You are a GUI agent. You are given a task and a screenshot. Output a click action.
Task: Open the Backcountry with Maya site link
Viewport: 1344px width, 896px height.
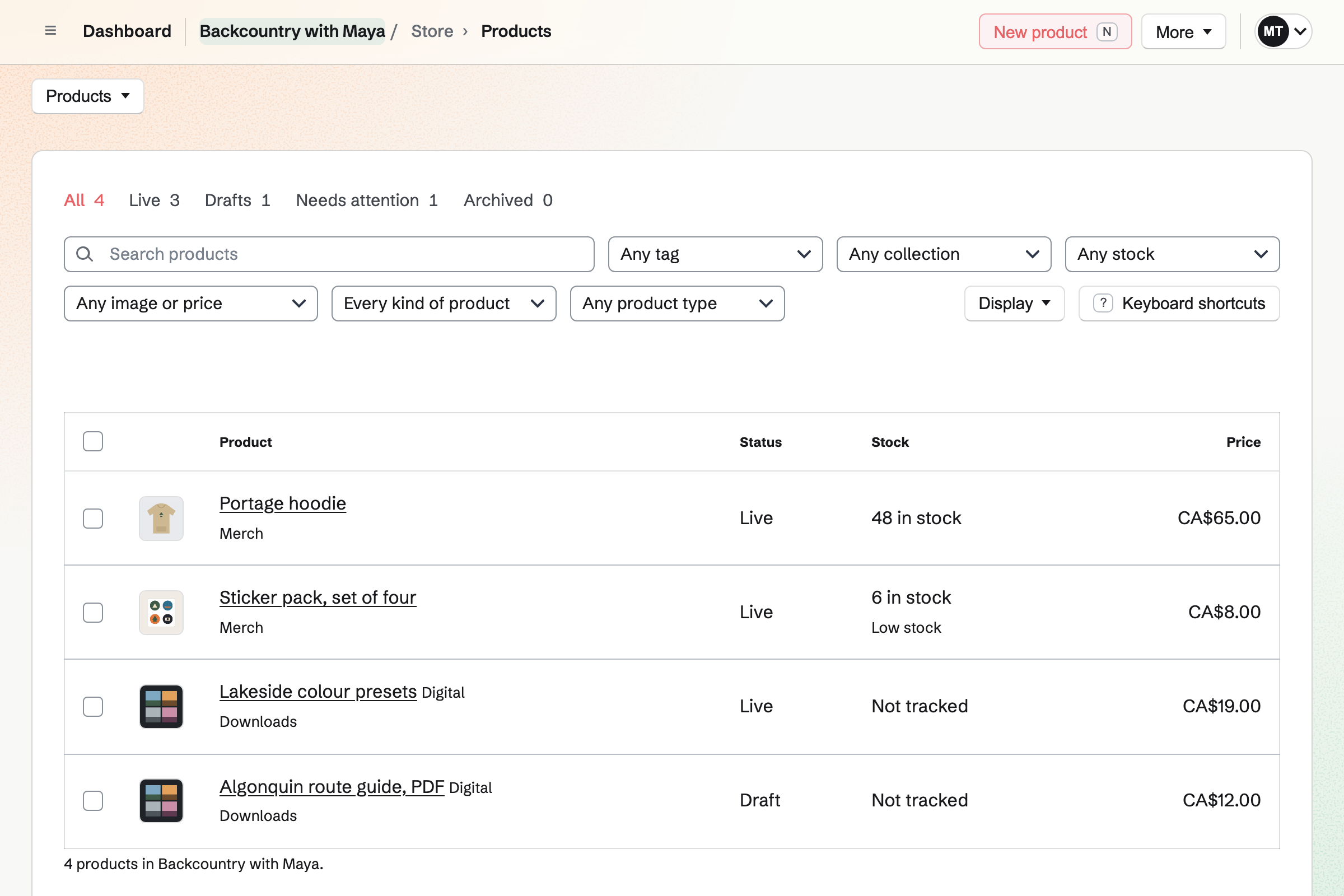click(x=292, y=31)
